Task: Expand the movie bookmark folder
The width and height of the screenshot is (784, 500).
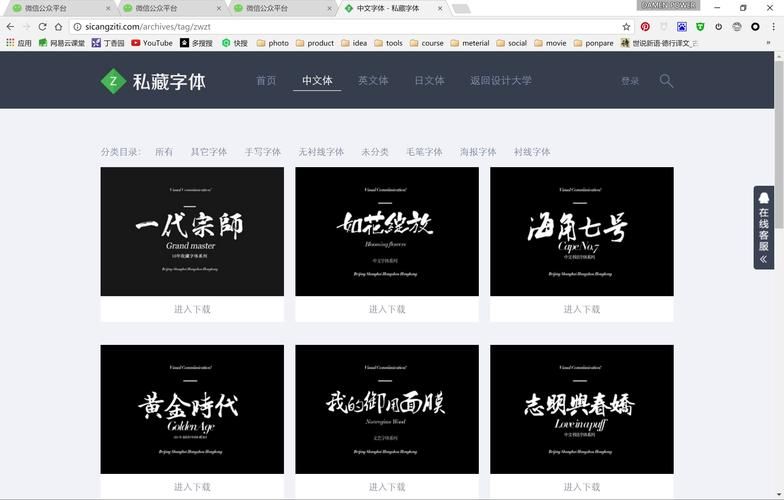Action: pyautogui.click(x=550, y=43)
